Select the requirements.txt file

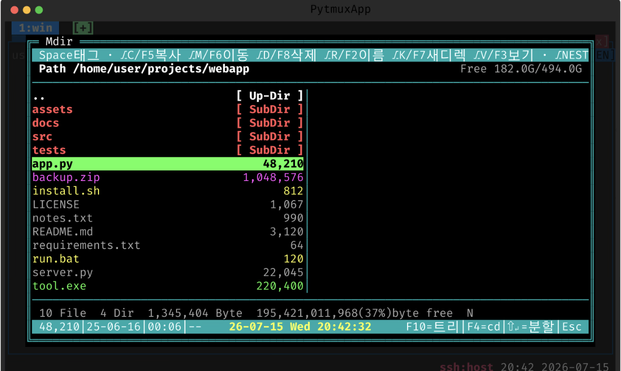168,245
